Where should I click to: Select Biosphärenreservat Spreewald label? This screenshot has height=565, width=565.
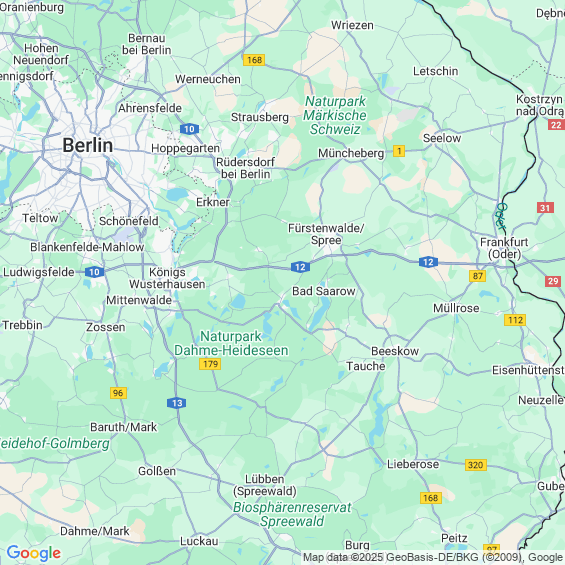[x=292, y=514]
